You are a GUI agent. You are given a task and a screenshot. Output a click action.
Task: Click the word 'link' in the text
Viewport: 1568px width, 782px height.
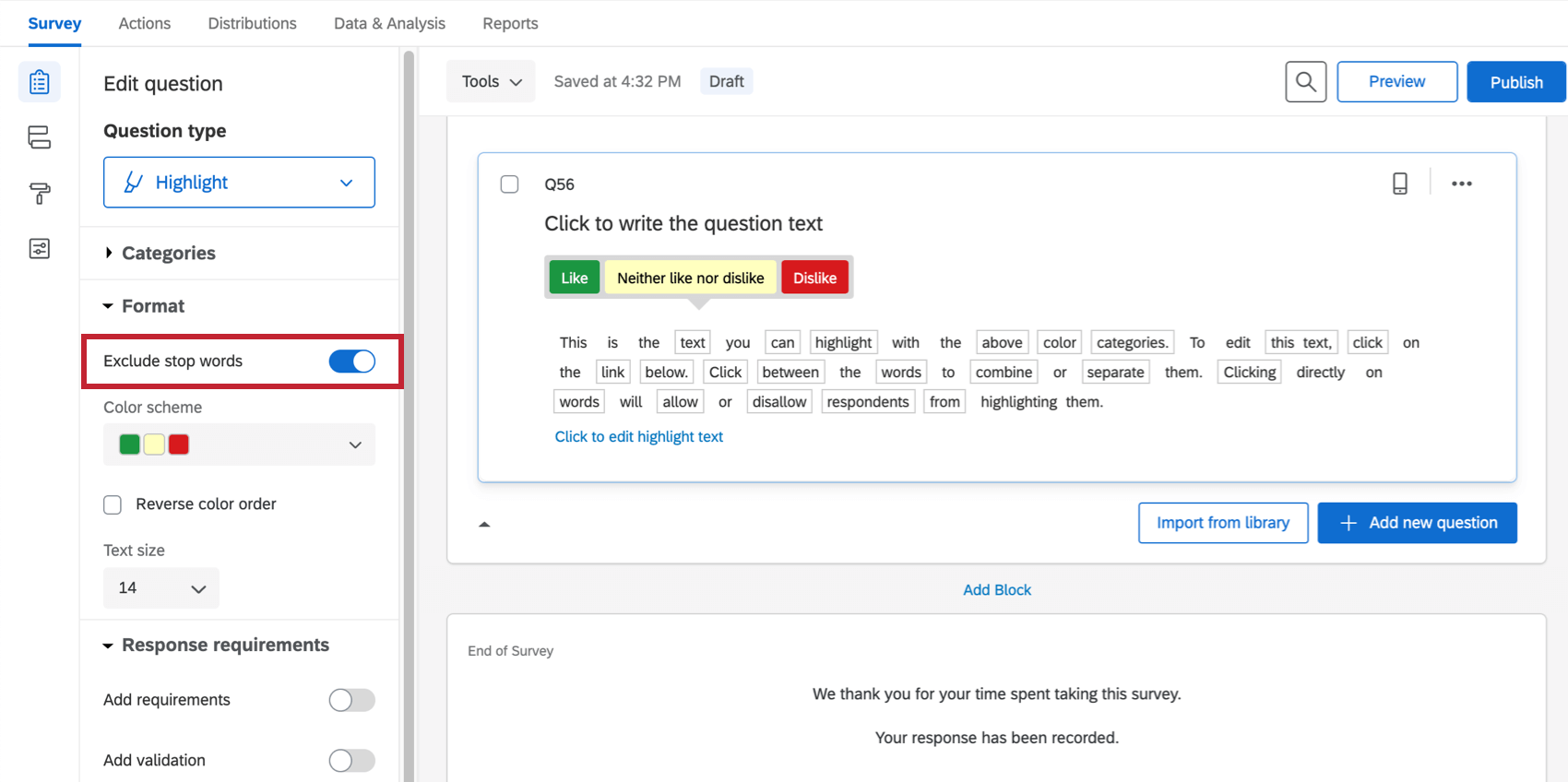pyautogui.click(x=612, y=373)
